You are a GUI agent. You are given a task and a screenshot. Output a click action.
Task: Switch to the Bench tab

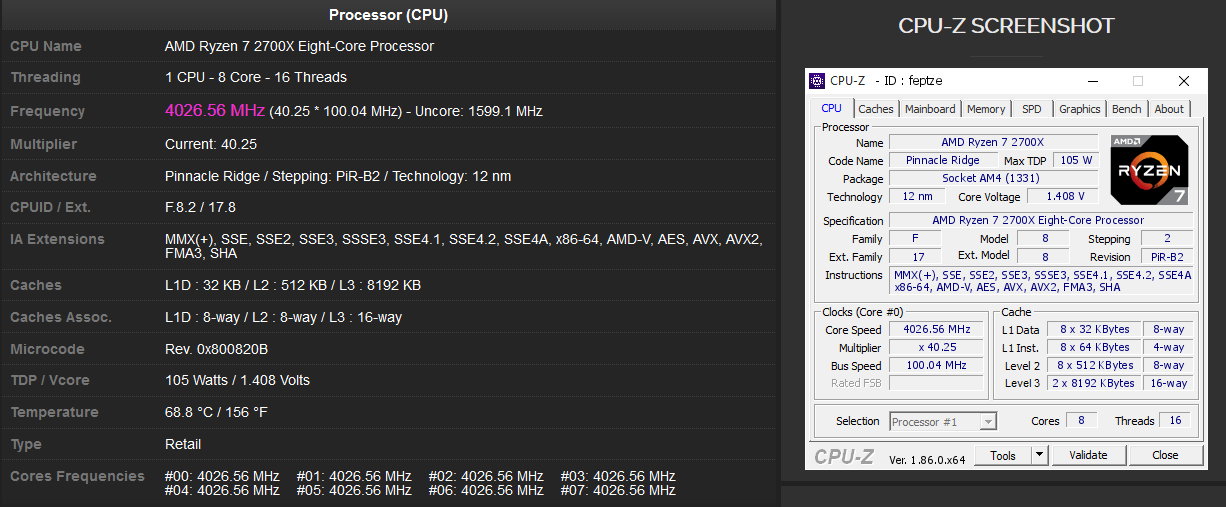click(x=1126, y=109)
